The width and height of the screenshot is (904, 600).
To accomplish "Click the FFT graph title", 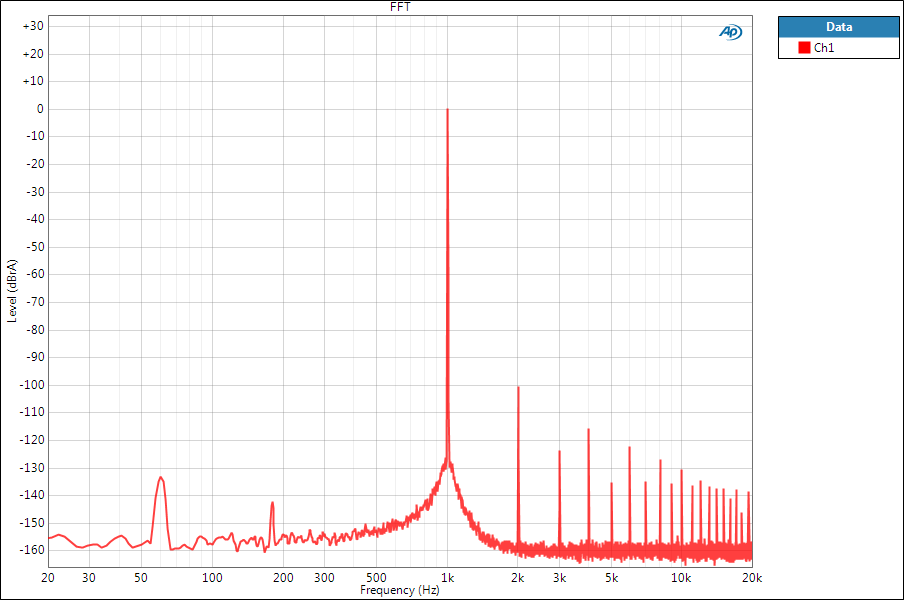I will coord(400,7).
